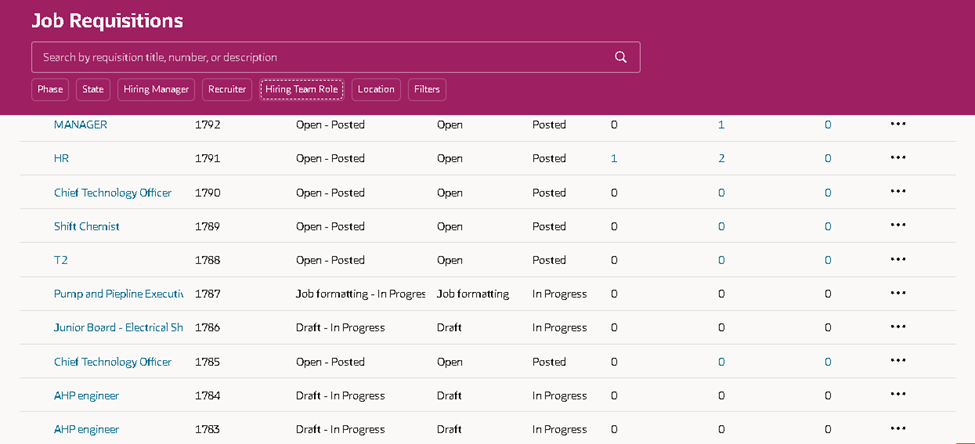Open actions menu for MANAGER requisition

(x=898, y=124)
